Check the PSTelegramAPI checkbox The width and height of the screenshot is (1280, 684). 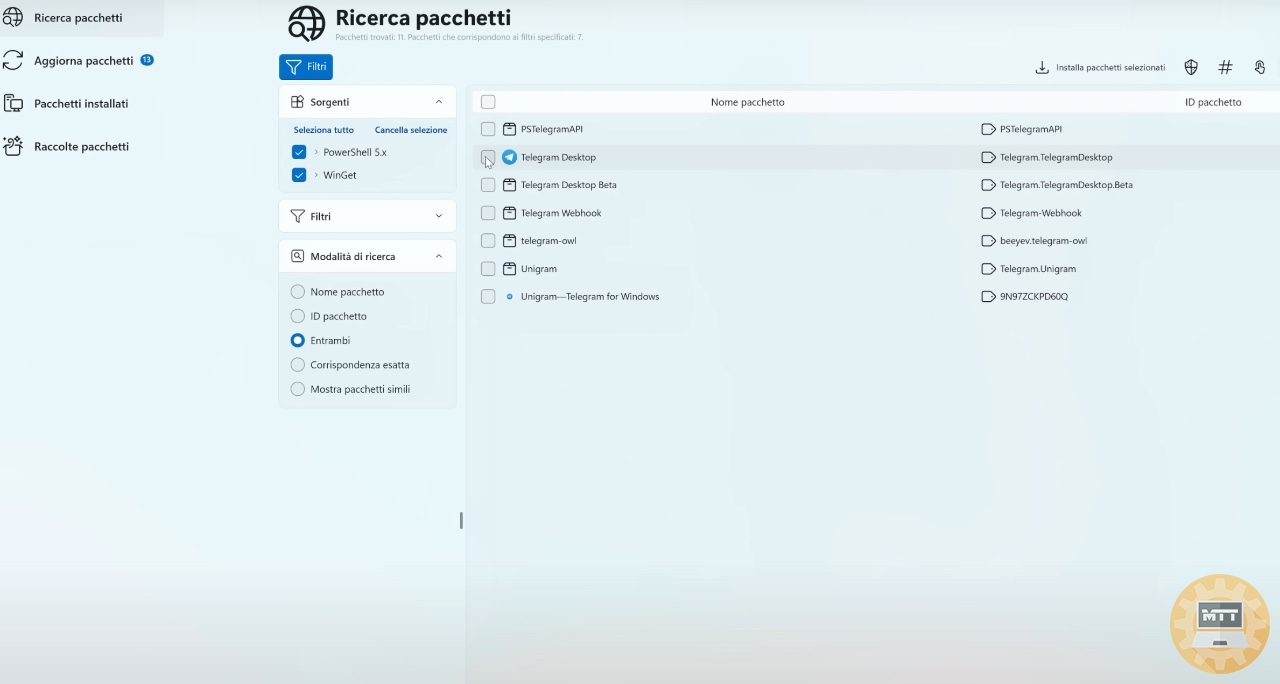488,129
